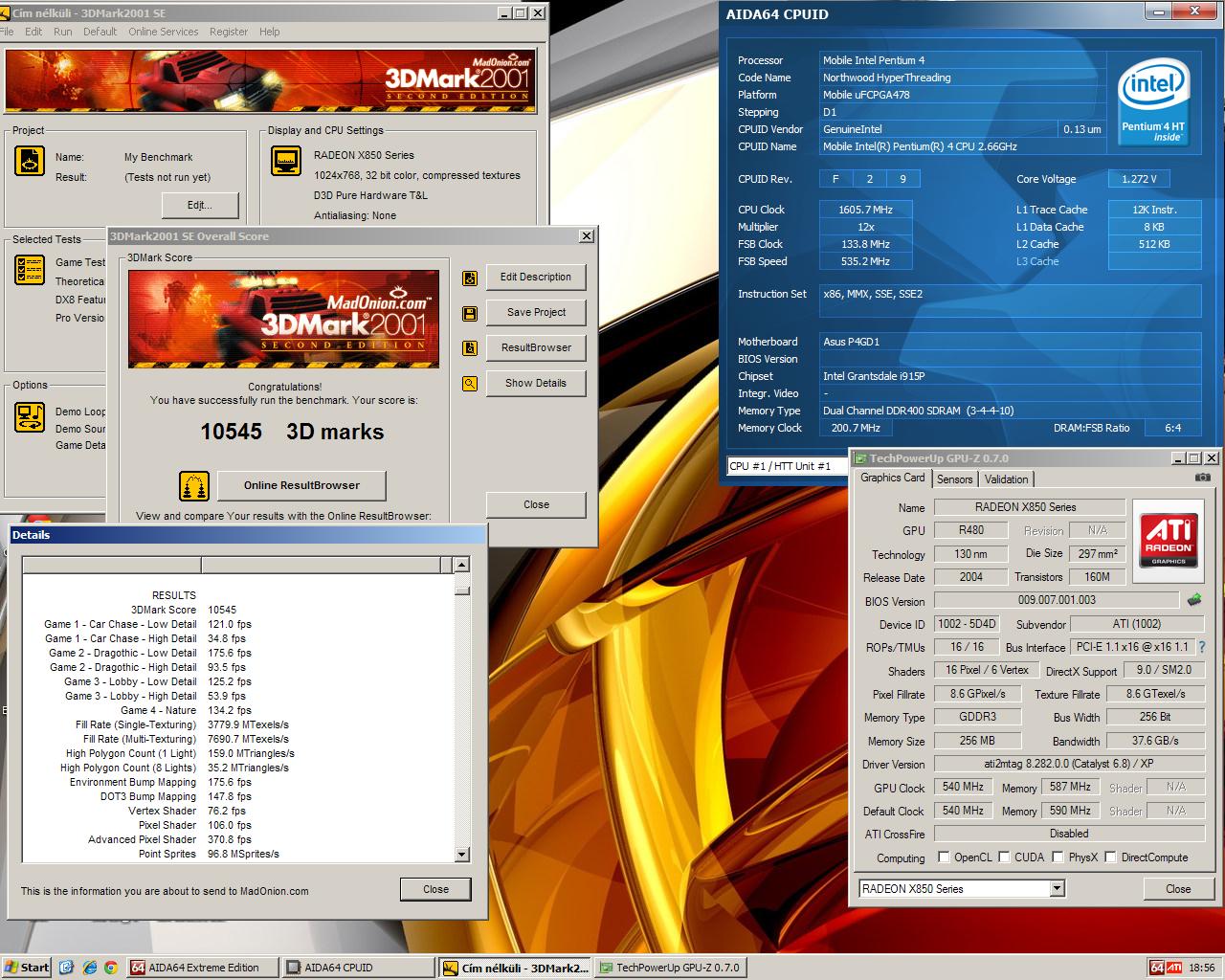Click the Details list scroll-down arrow
The image size is (1225, 980).
tap(462, 855)
